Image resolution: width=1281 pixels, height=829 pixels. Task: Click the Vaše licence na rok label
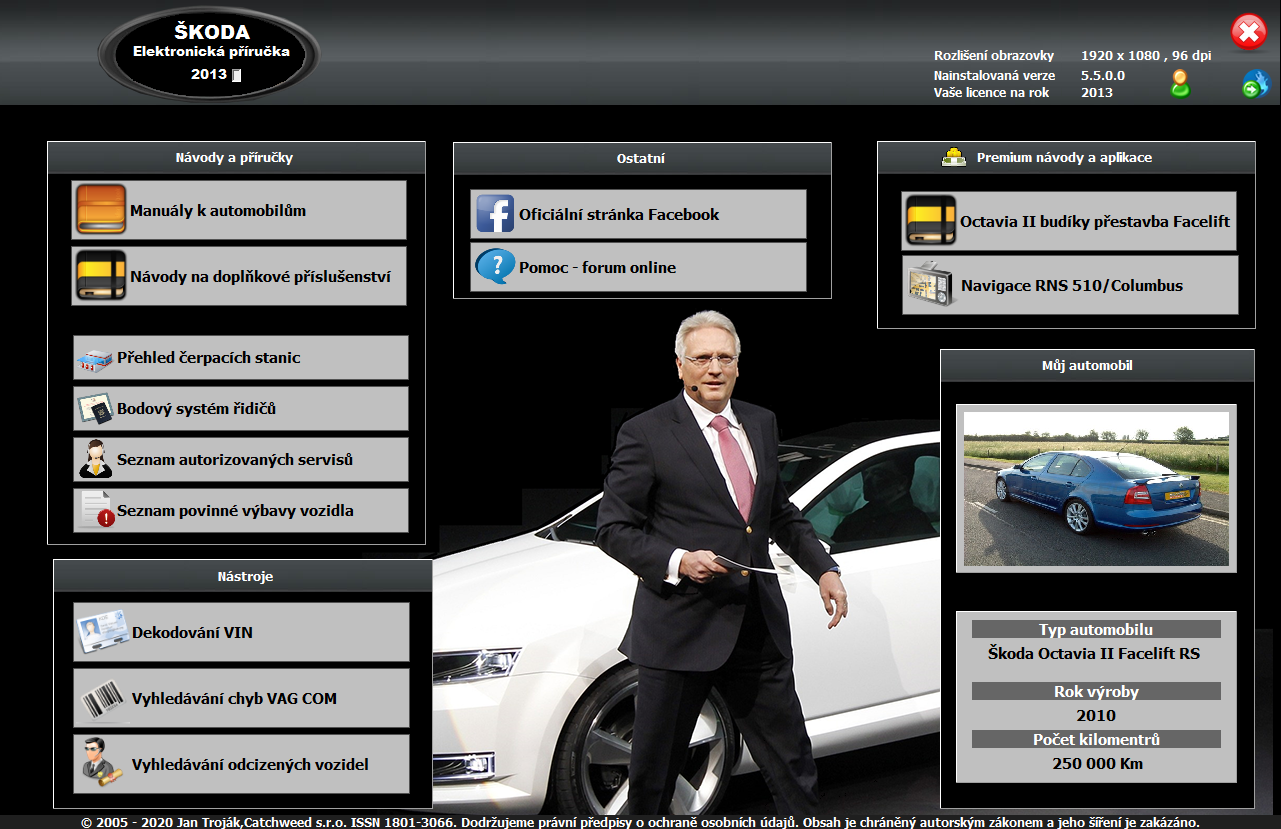click(x=992, y=92)
